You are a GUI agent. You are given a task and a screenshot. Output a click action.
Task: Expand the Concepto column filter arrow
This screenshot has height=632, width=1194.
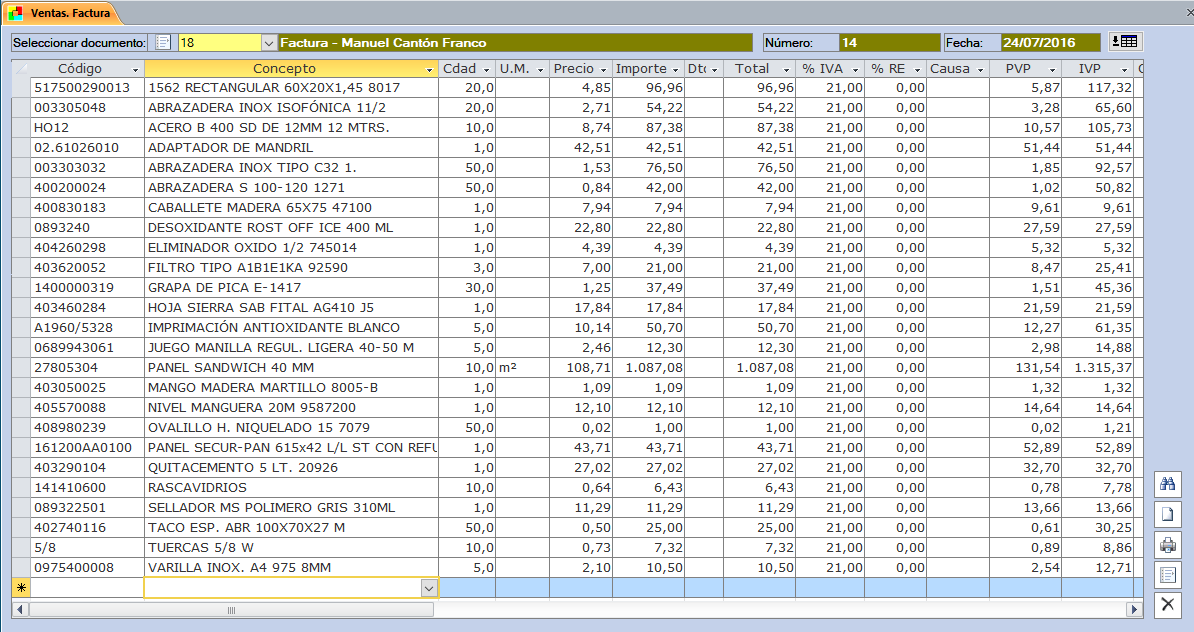(x=429, y=70)
